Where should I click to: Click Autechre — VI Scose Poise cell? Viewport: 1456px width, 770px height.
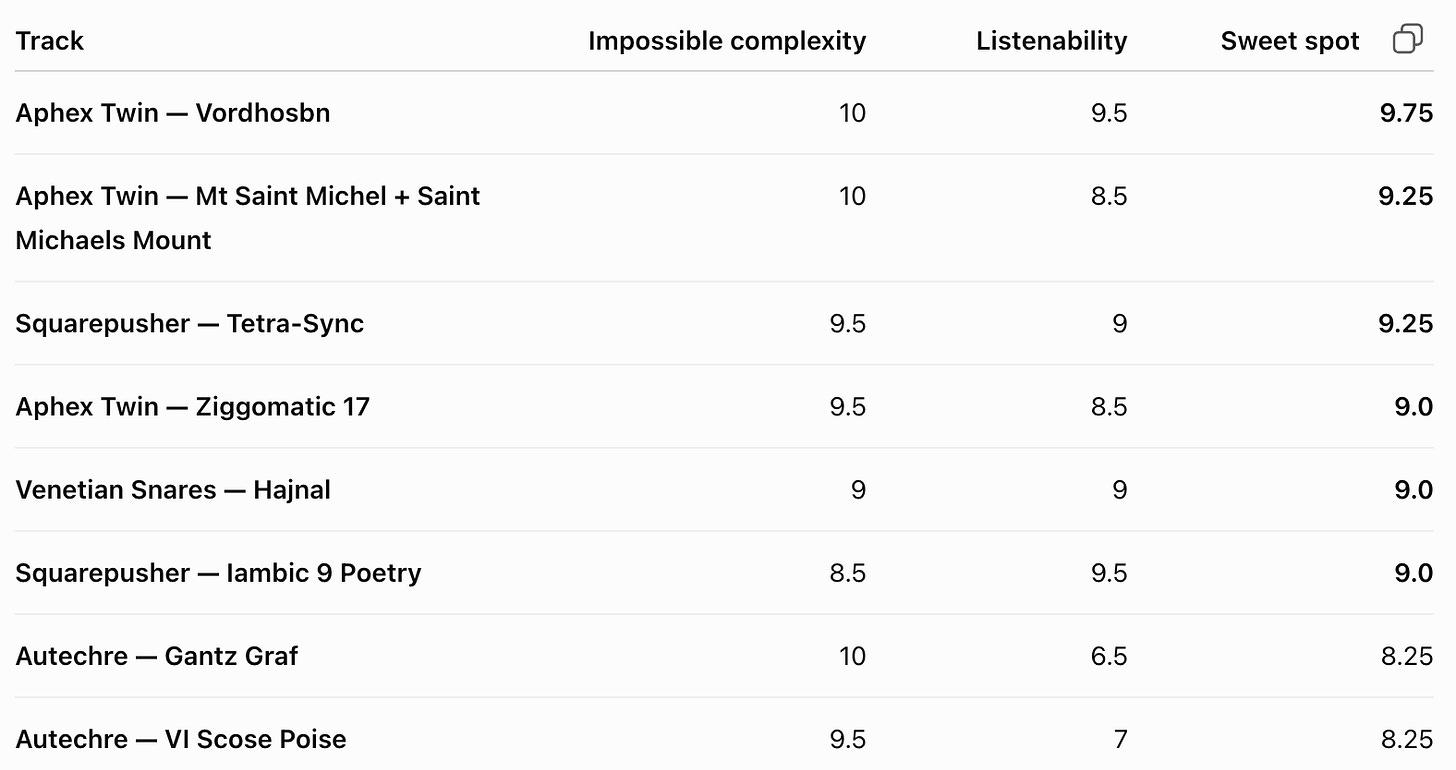(x=181, y=739)
